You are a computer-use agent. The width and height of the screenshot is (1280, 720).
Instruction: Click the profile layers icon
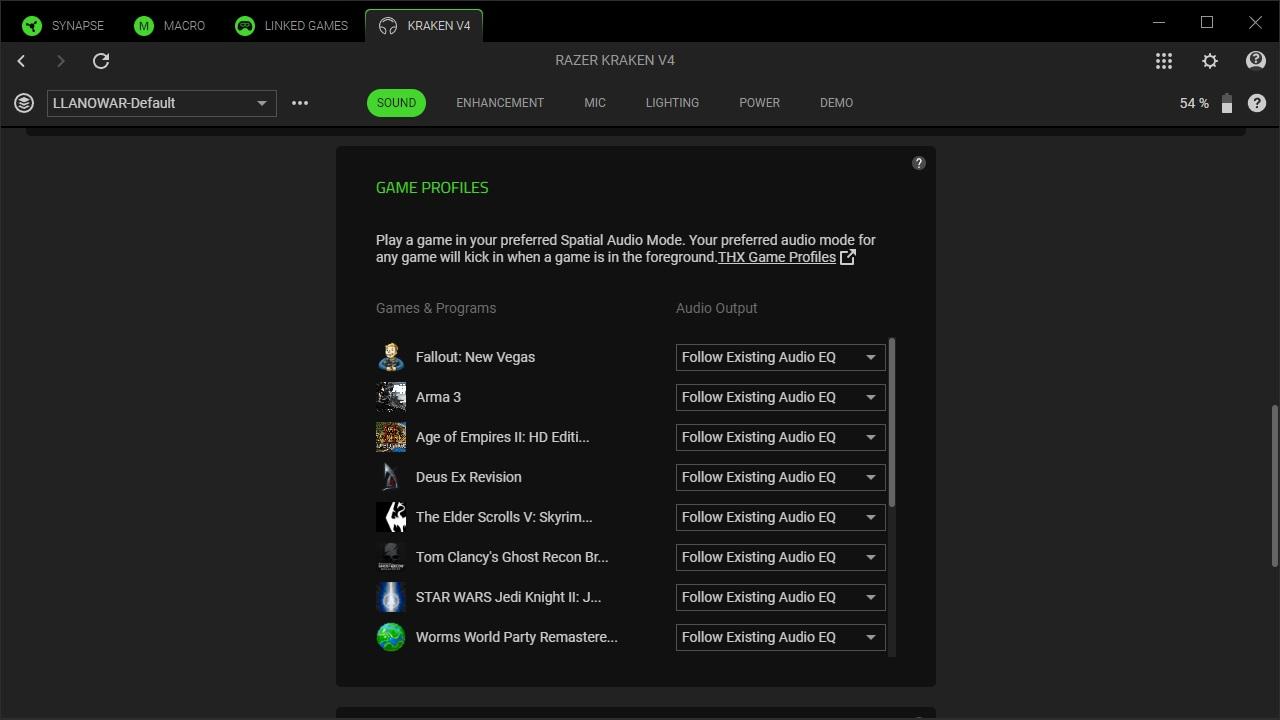click(24, 103)
